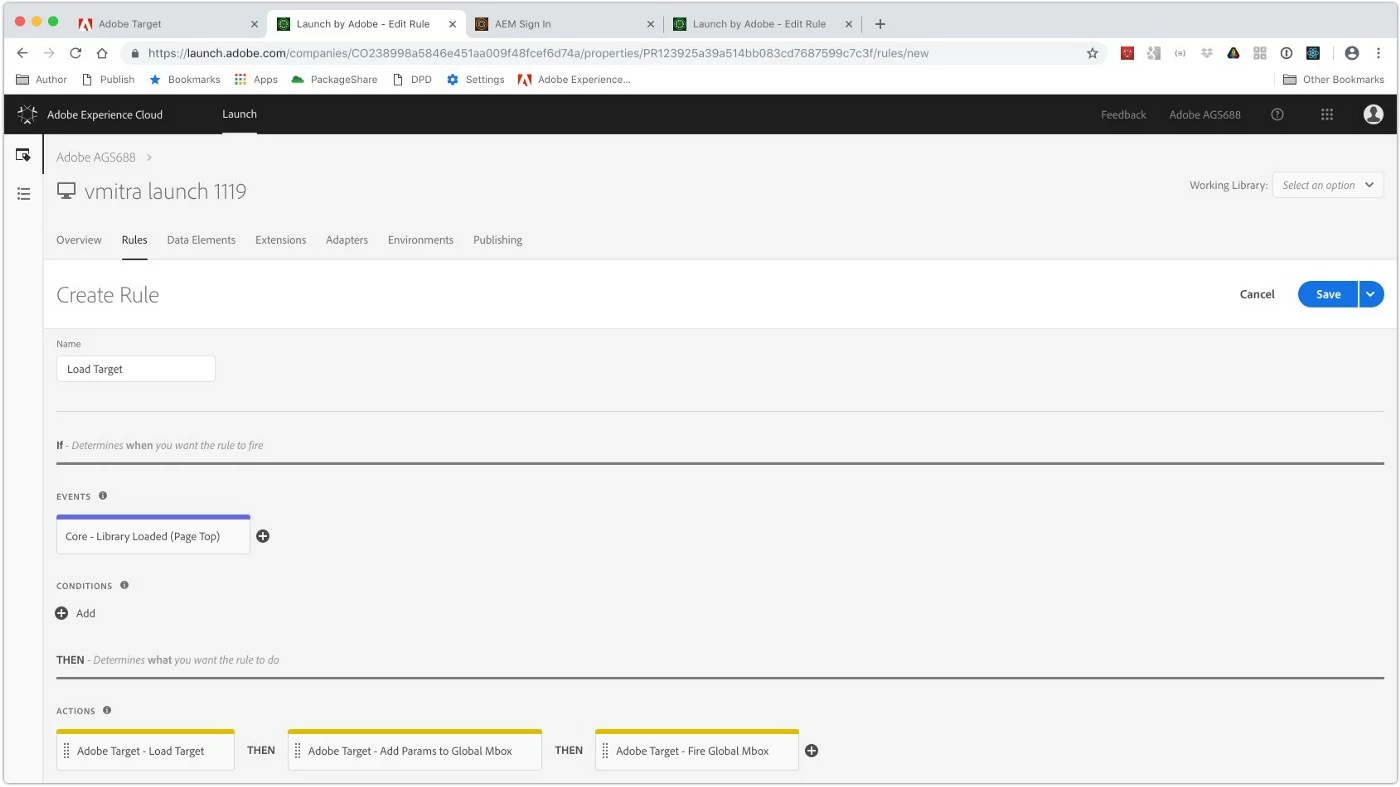The width and height of the screenshot is (1400, 787).
Task: Open the React DevTools extension icon
Action: point(1313,53)
